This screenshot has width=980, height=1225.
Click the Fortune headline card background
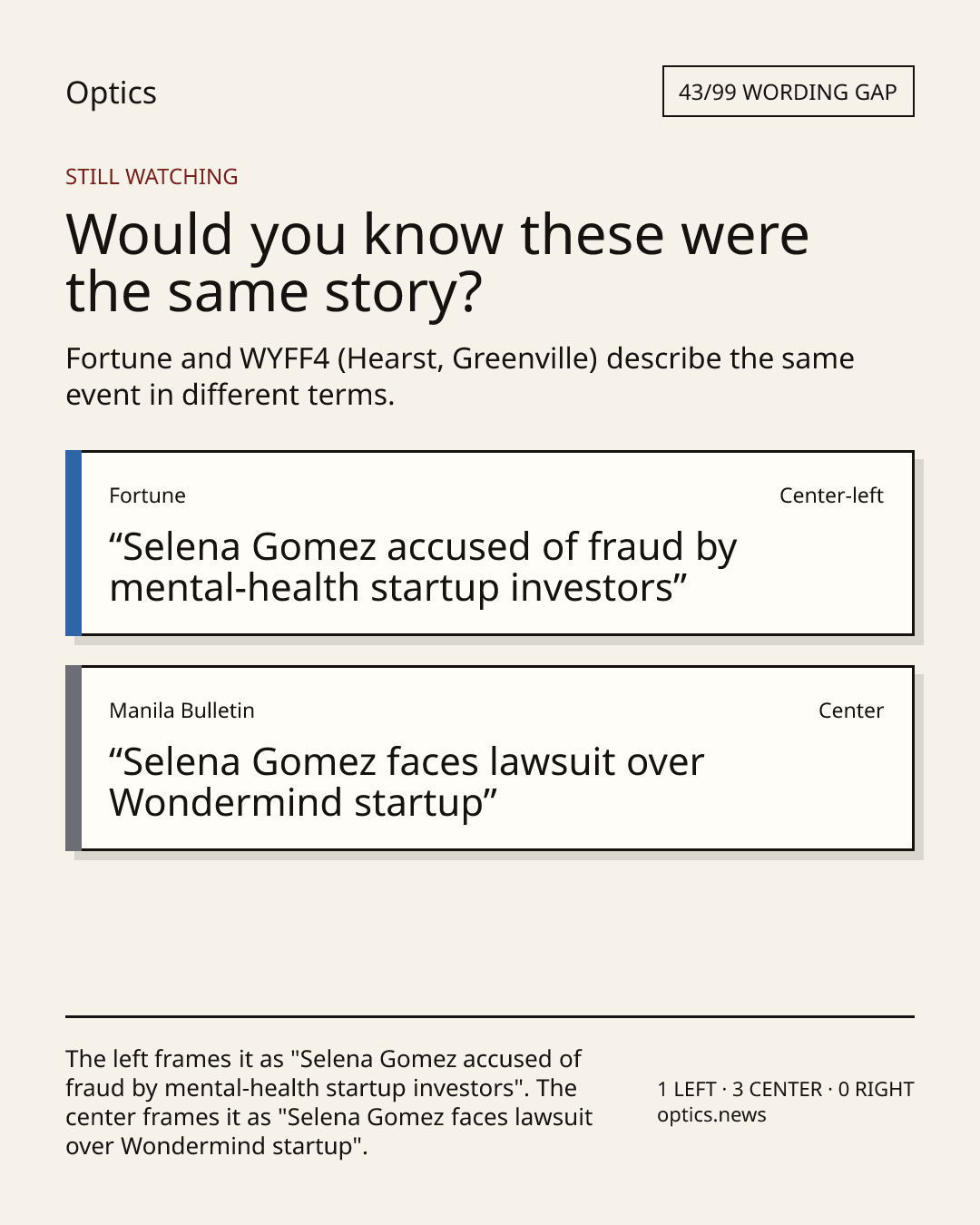coord(497,543)
